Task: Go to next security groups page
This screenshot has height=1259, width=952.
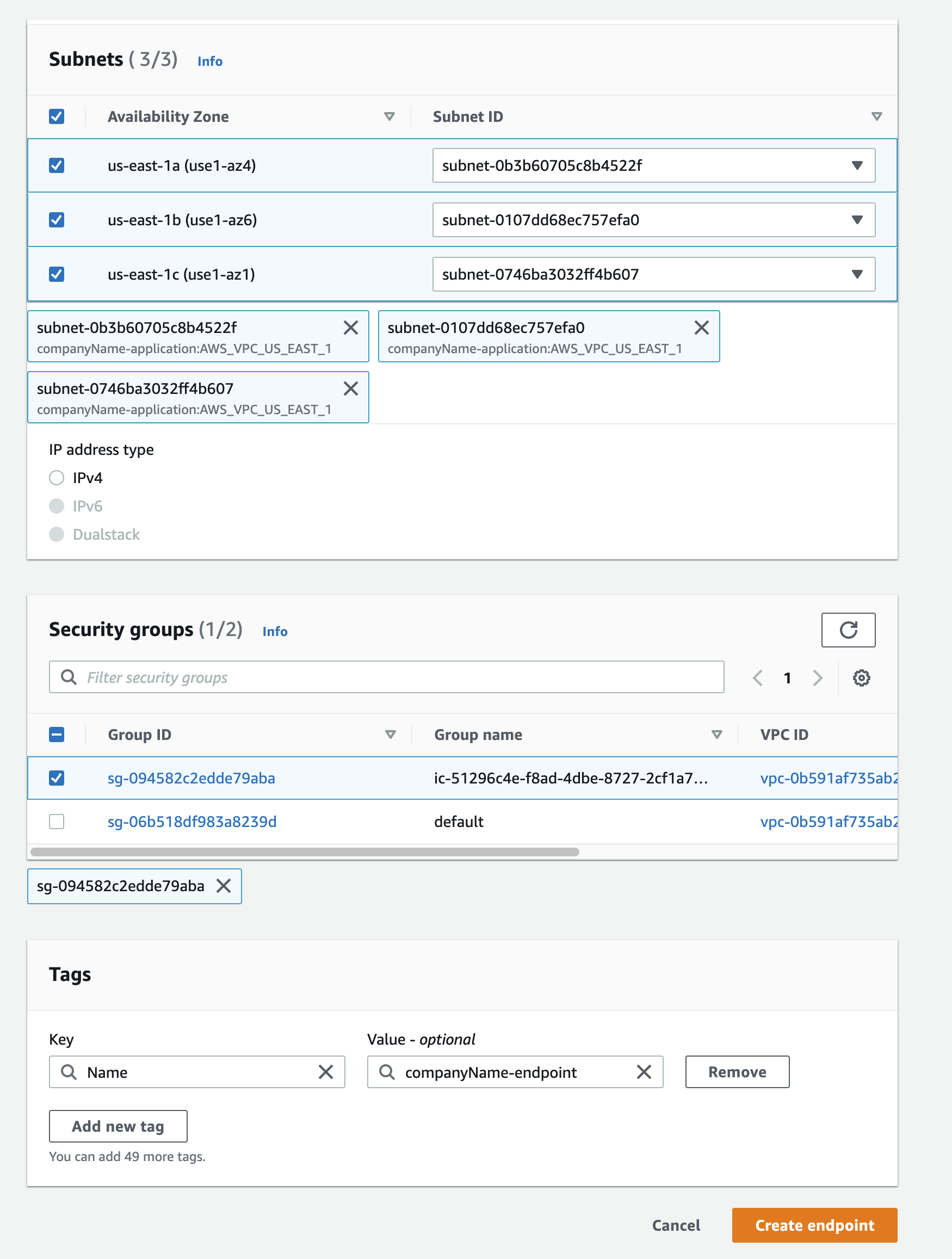Action: (x=817, y=677)
